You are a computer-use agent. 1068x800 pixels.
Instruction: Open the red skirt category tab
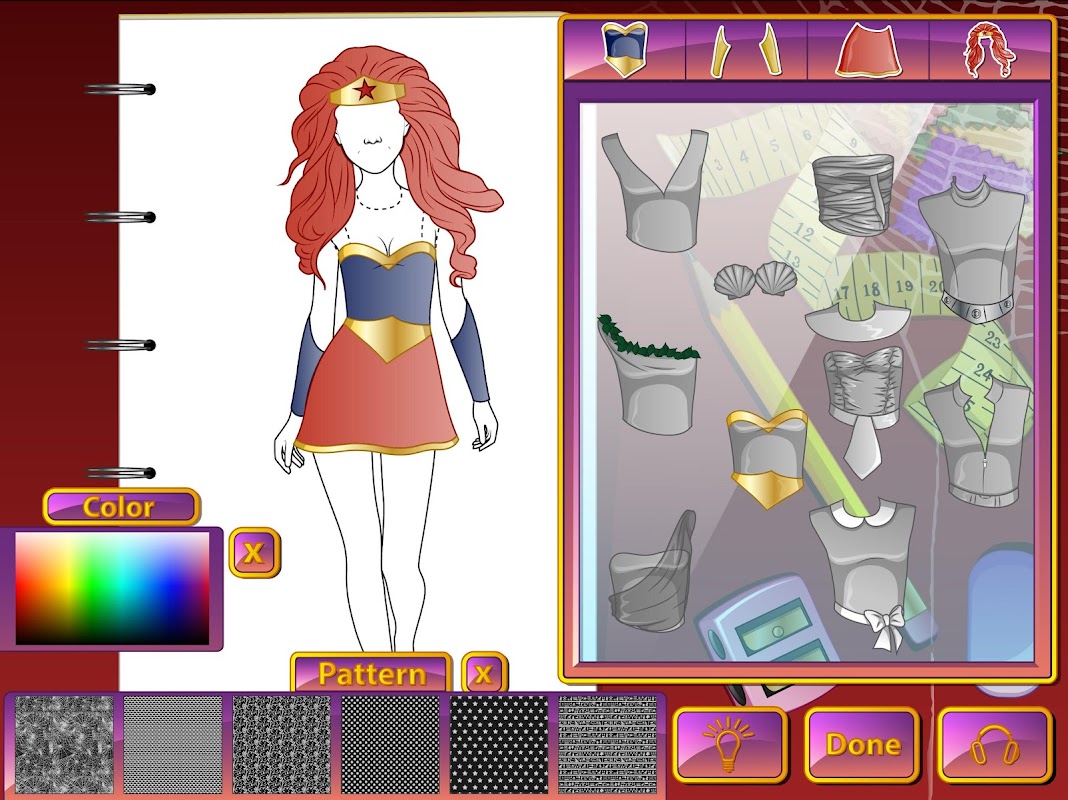[x=868, y=49]
